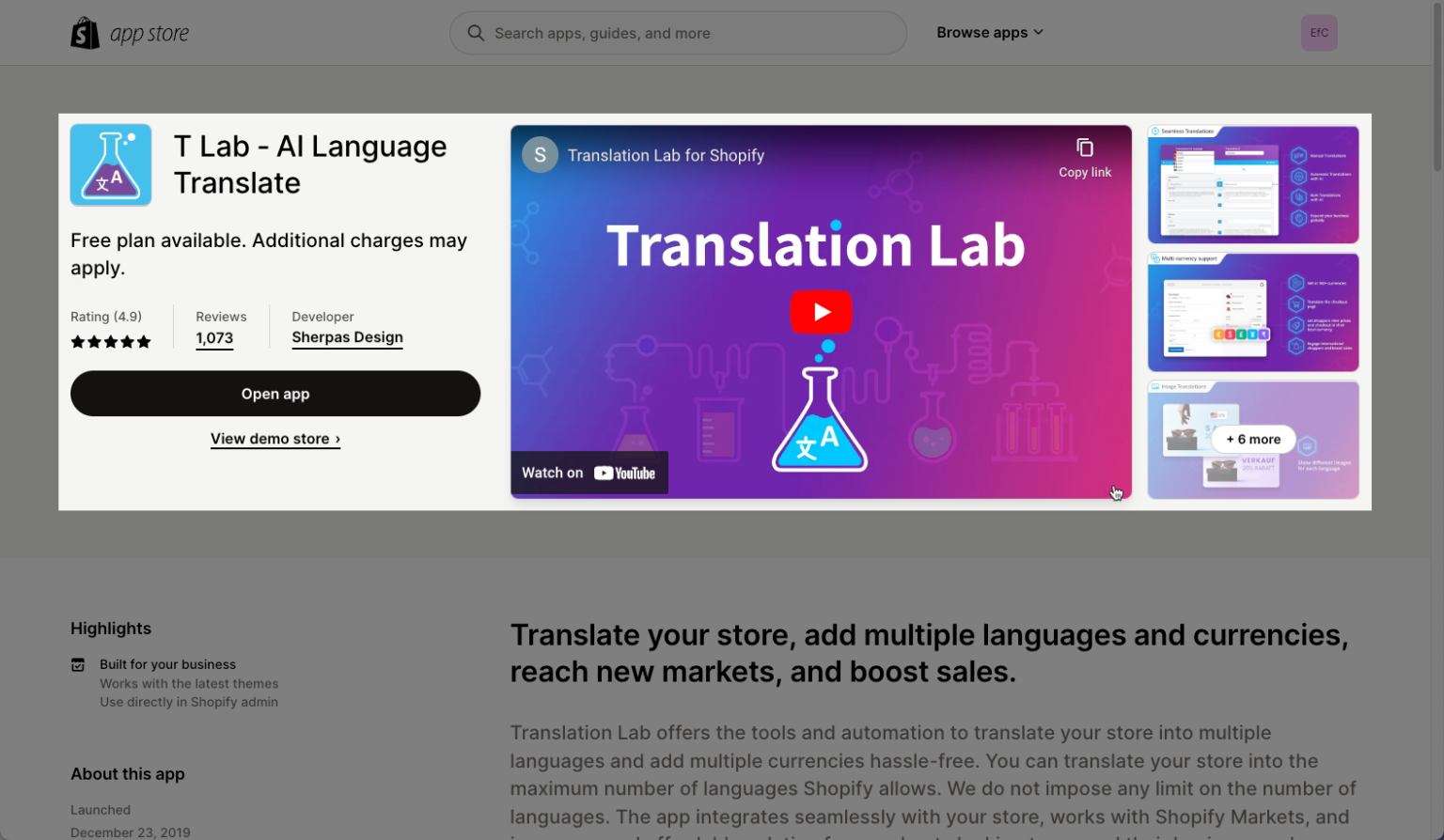Screen dimensions: 1444x840
Task: Click the T Lab flask app icon
Action: click(110, 163)
